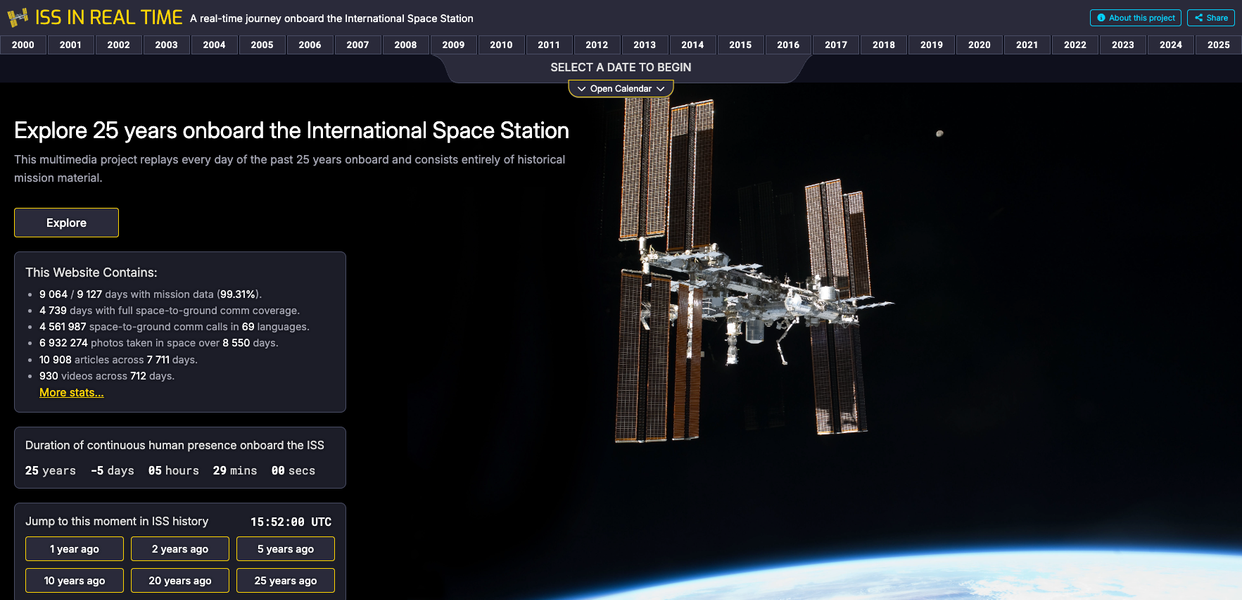Click the left chevron beside Open Calendar

581,89
